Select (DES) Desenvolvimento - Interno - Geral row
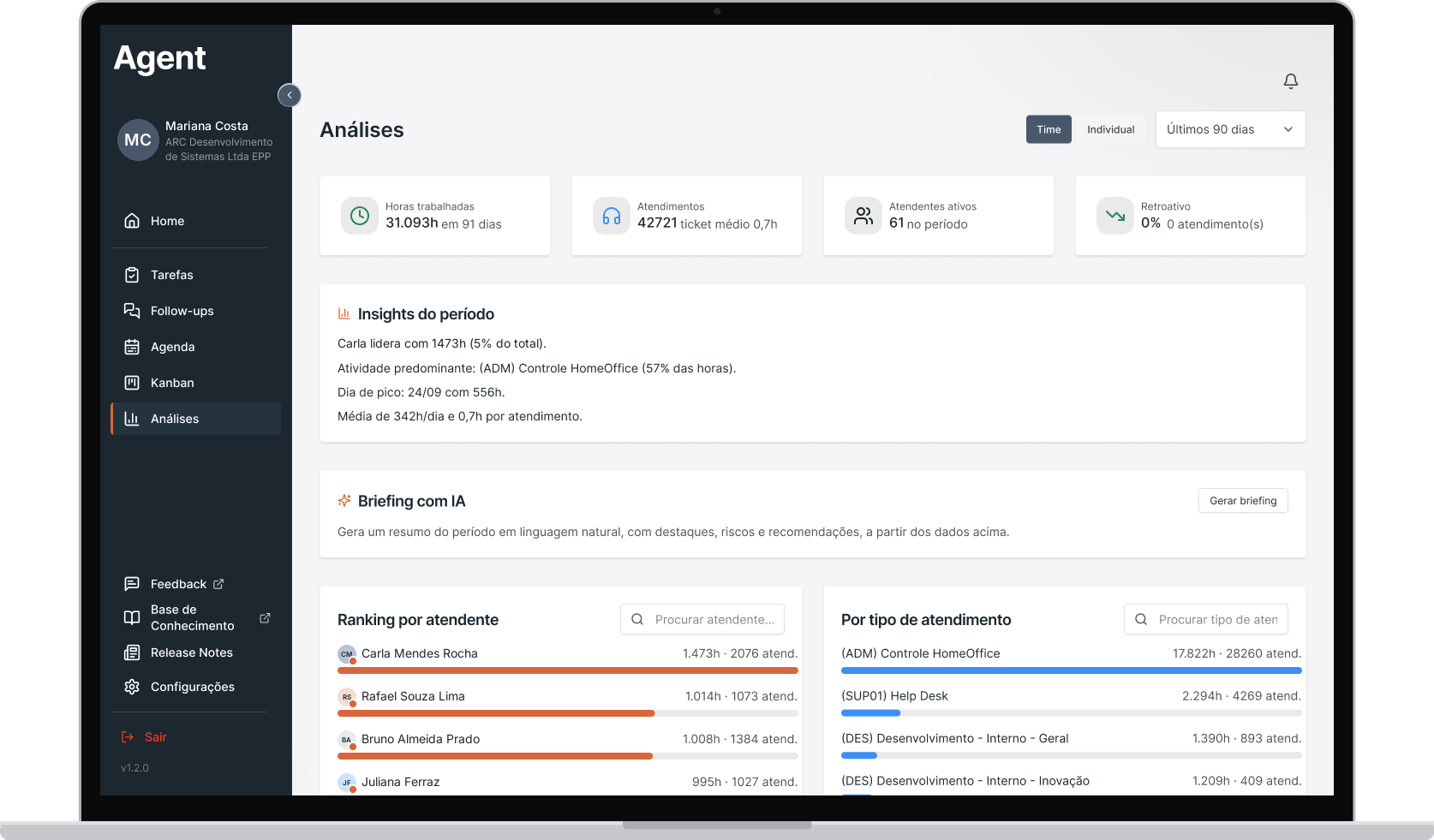Viewport: 1434px width, 840px height. pyautogui.click(x=1072, y=744)
